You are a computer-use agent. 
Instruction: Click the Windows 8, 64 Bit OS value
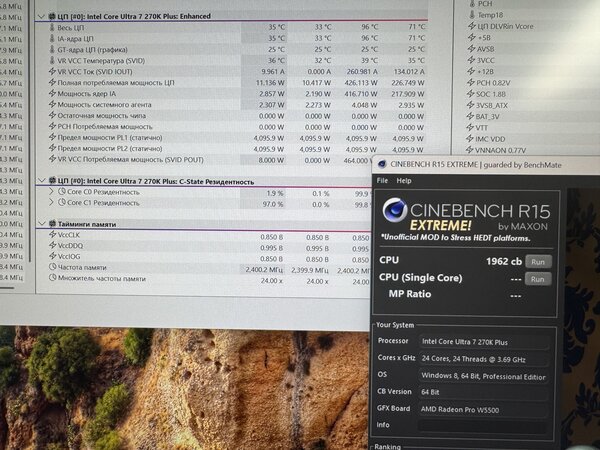pyautogui.click(x=483, y=376)
